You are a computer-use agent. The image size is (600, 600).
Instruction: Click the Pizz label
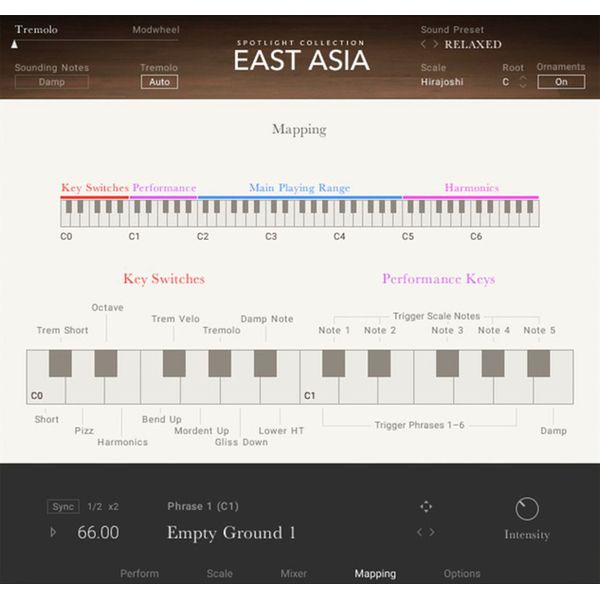click(84, 431)
